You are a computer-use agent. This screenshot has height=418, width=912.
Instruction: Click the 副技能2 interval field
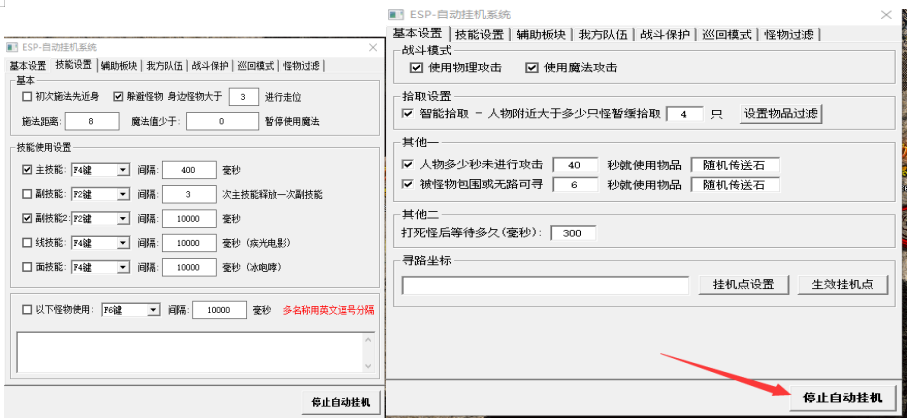pyautogui.click(x=188, y=219)
